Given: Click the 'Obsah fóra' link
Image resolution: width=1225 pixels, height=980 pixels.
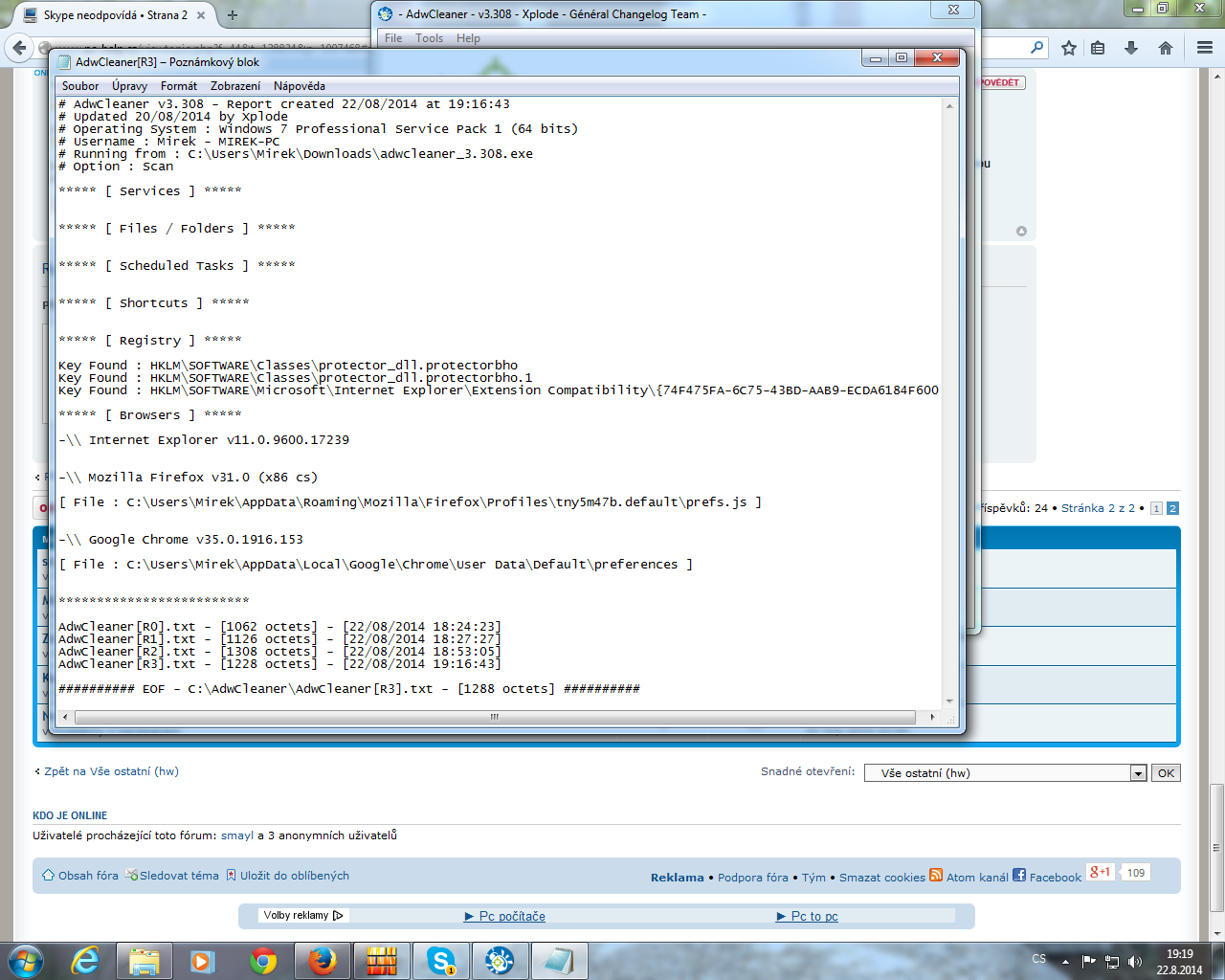Looking at the screenshot, I should [88, 876].
